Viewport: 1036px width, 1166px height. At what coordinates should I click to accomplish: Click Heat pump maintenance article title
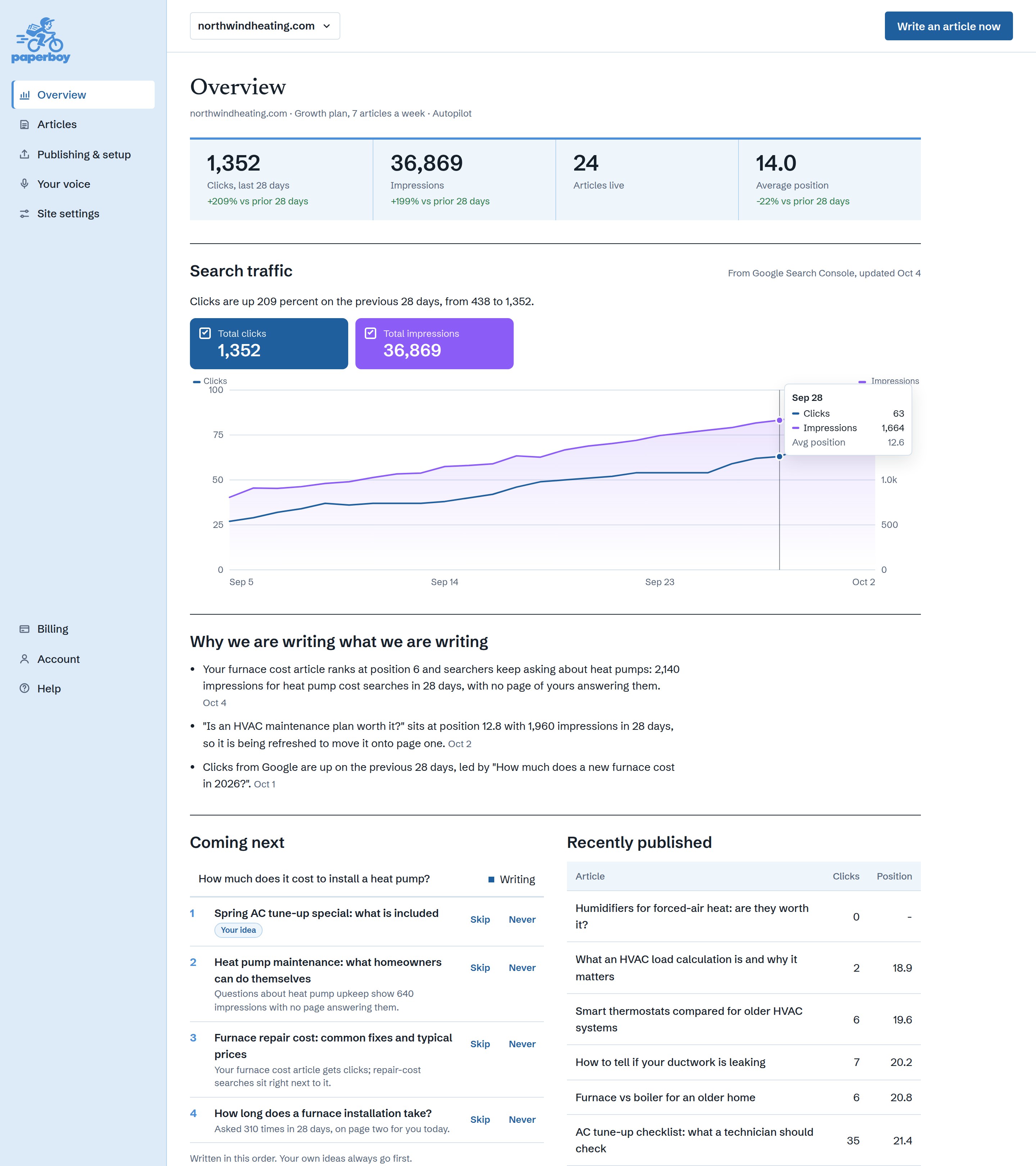click(x=328, y=970)
